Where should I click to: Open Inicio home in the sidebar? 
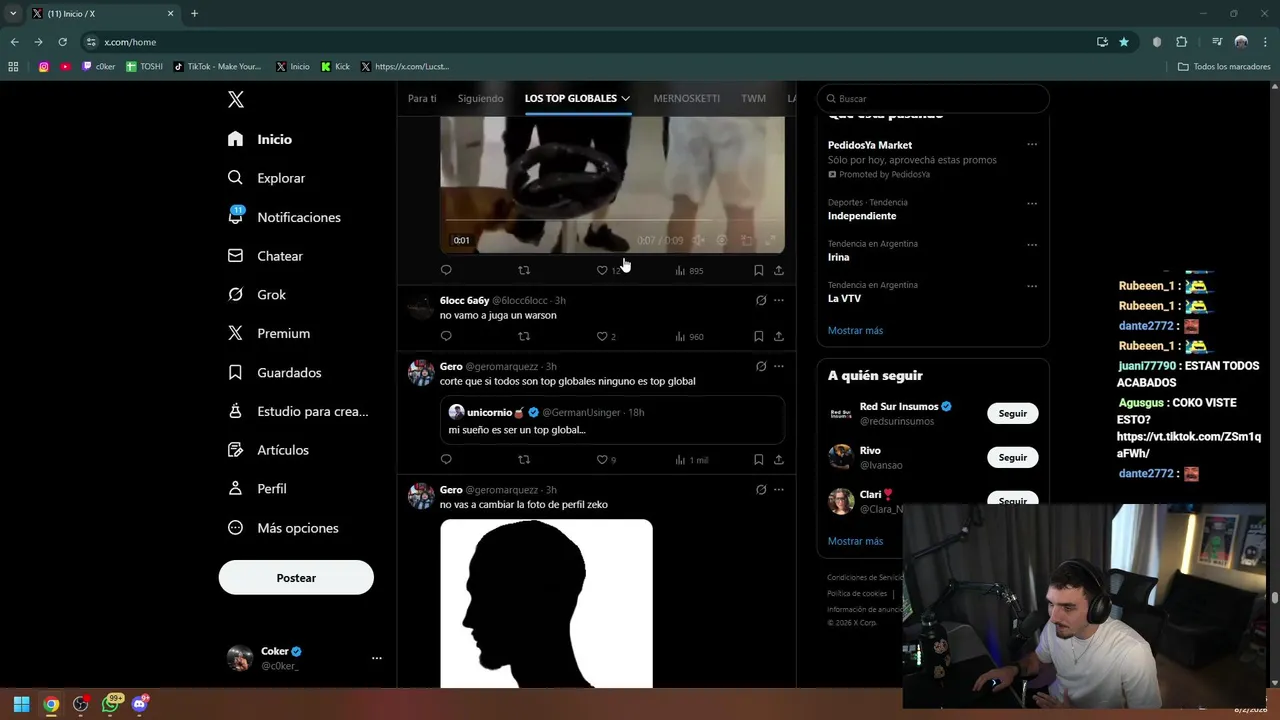(x=260, y=139)
